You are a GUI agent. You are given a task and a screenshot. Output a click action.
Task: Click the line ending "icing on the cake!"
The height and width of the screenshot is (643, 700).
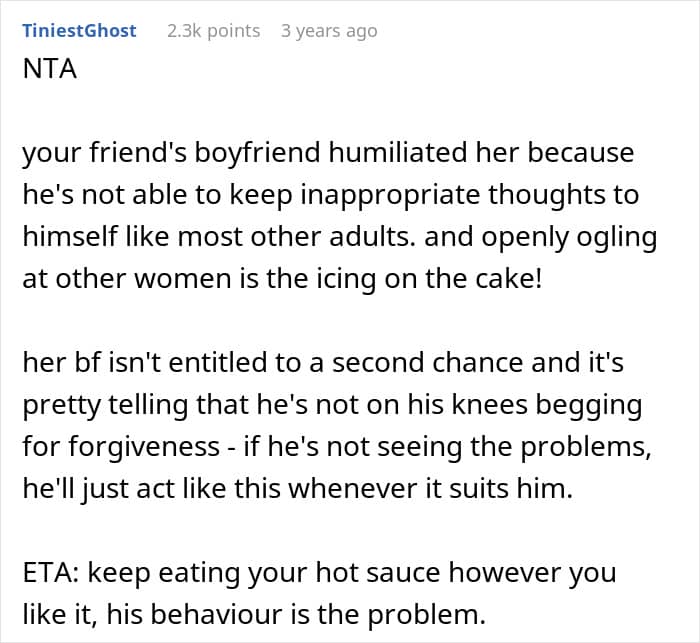(x=282, y=279)
